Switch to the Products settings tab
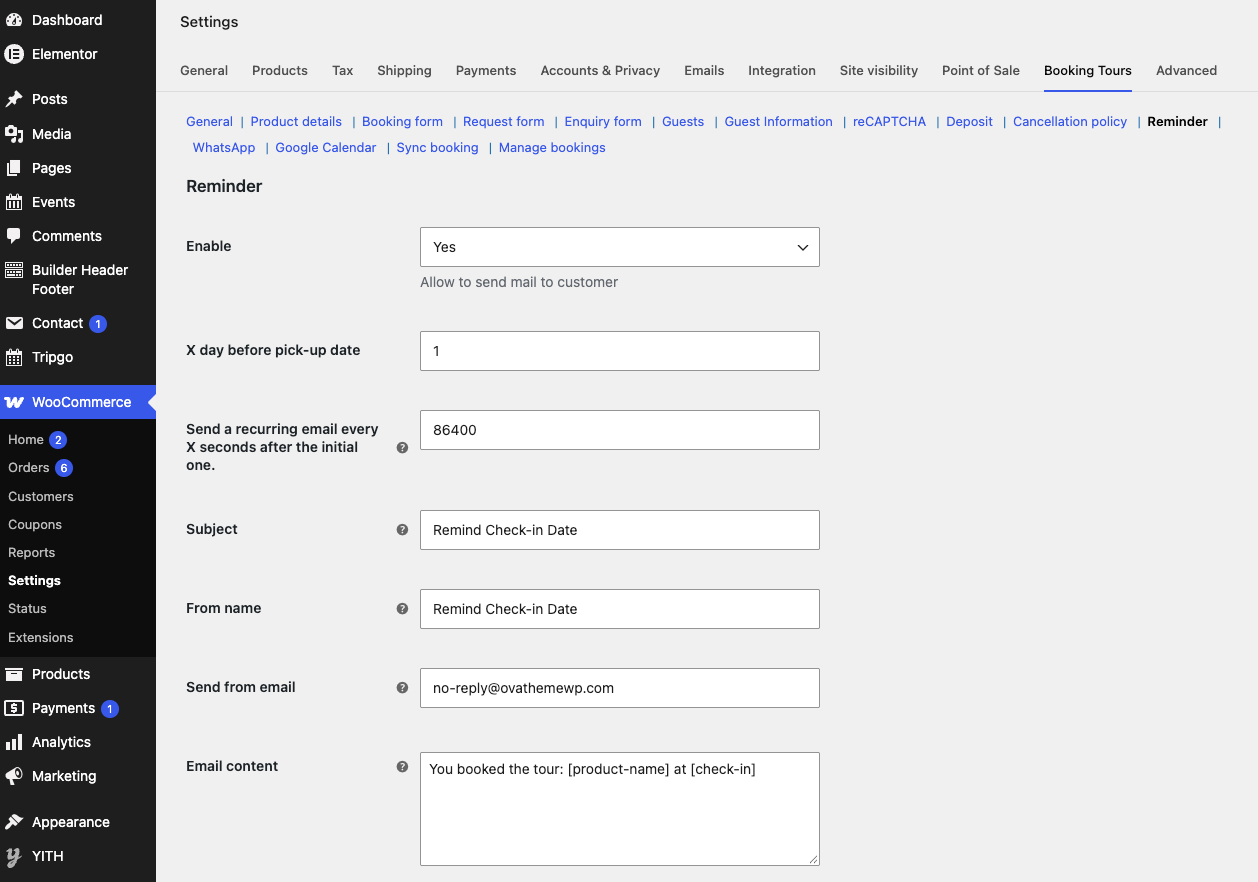 click(280, 71)
